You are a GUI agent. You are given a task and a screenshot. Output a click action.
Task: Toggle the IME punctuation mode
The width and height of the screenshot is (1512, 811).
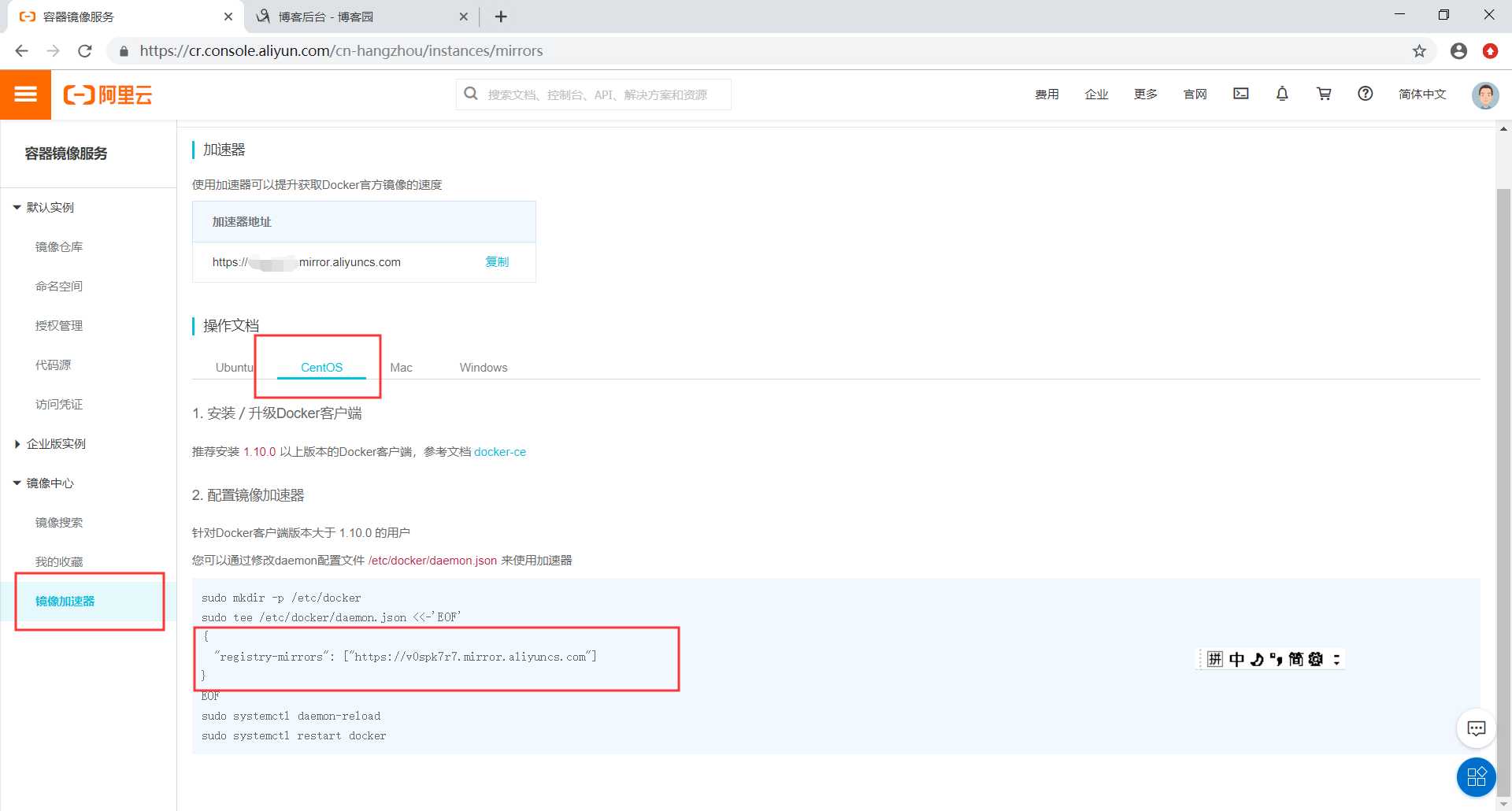[x=1276, y=659]
